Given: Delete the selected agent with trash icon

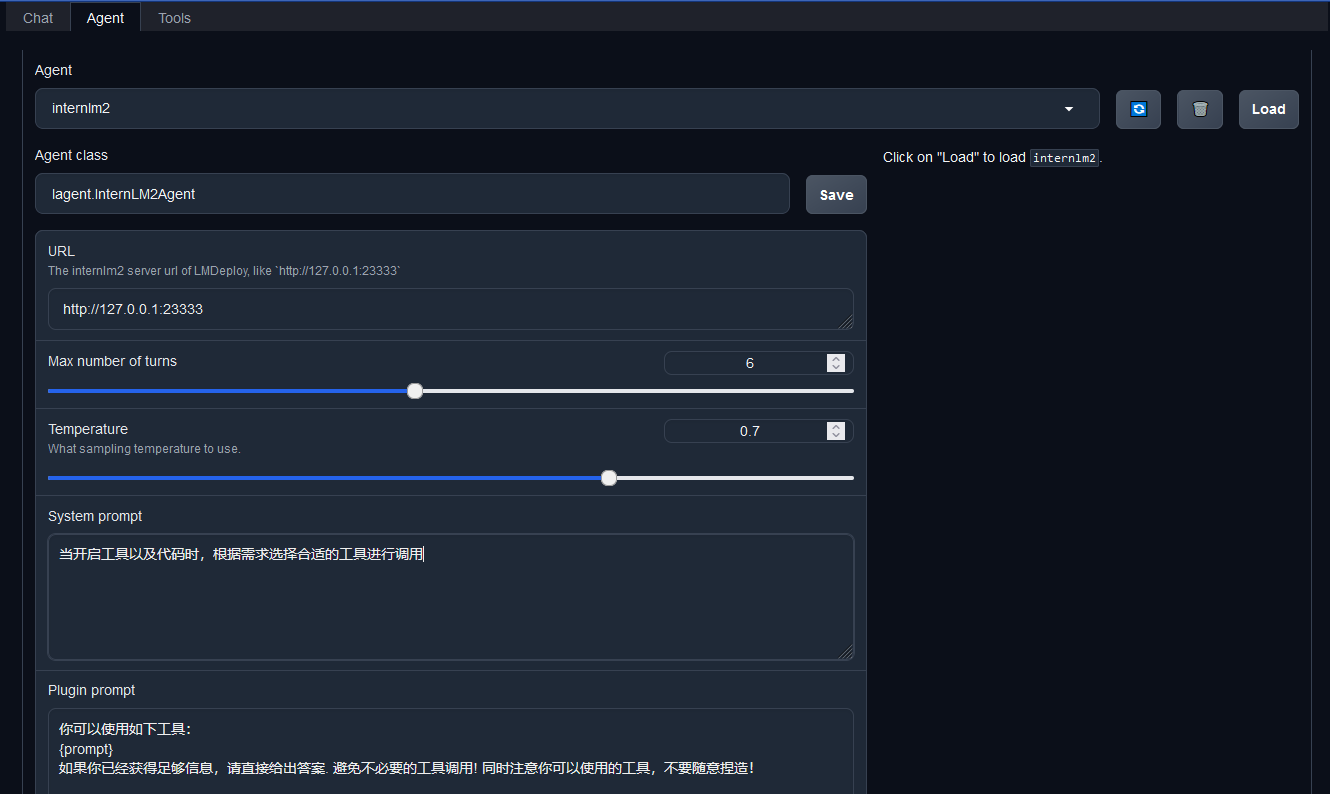Looking at the screenshot, I should [x=1200, y=109].
